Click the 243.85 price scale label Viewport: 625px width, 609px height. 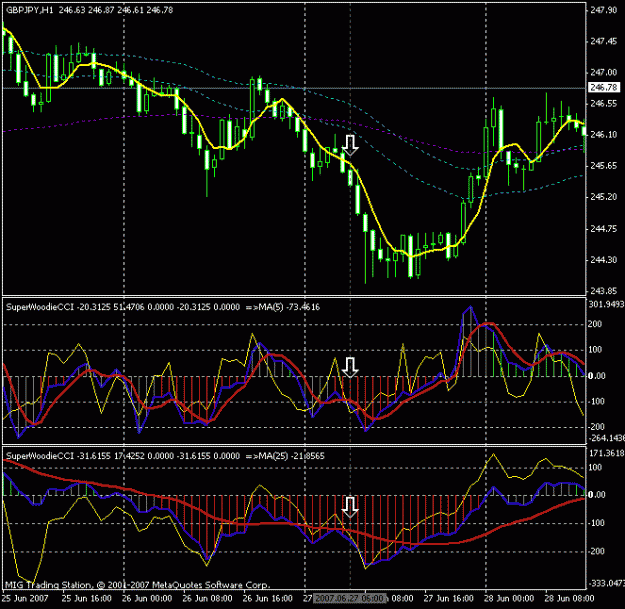603,291
